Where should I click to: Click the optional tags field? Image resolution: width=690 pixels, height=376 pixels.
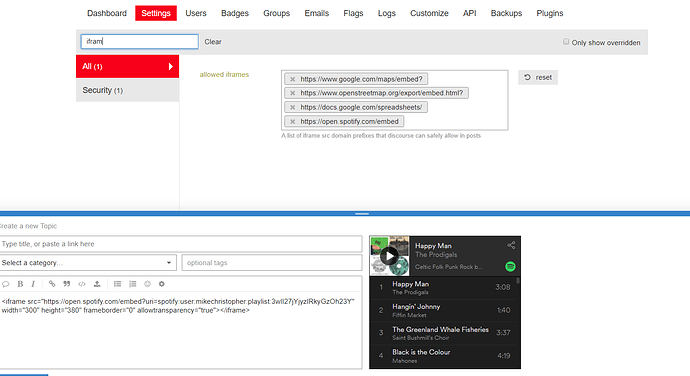[272, 263]
